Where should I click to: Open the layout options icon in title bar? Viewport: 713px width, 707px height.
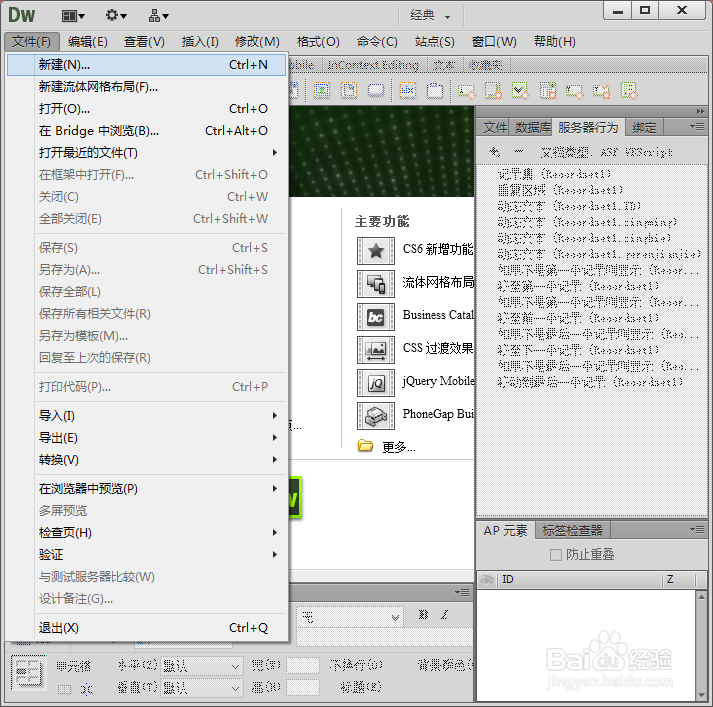click(x=73, y=16)
